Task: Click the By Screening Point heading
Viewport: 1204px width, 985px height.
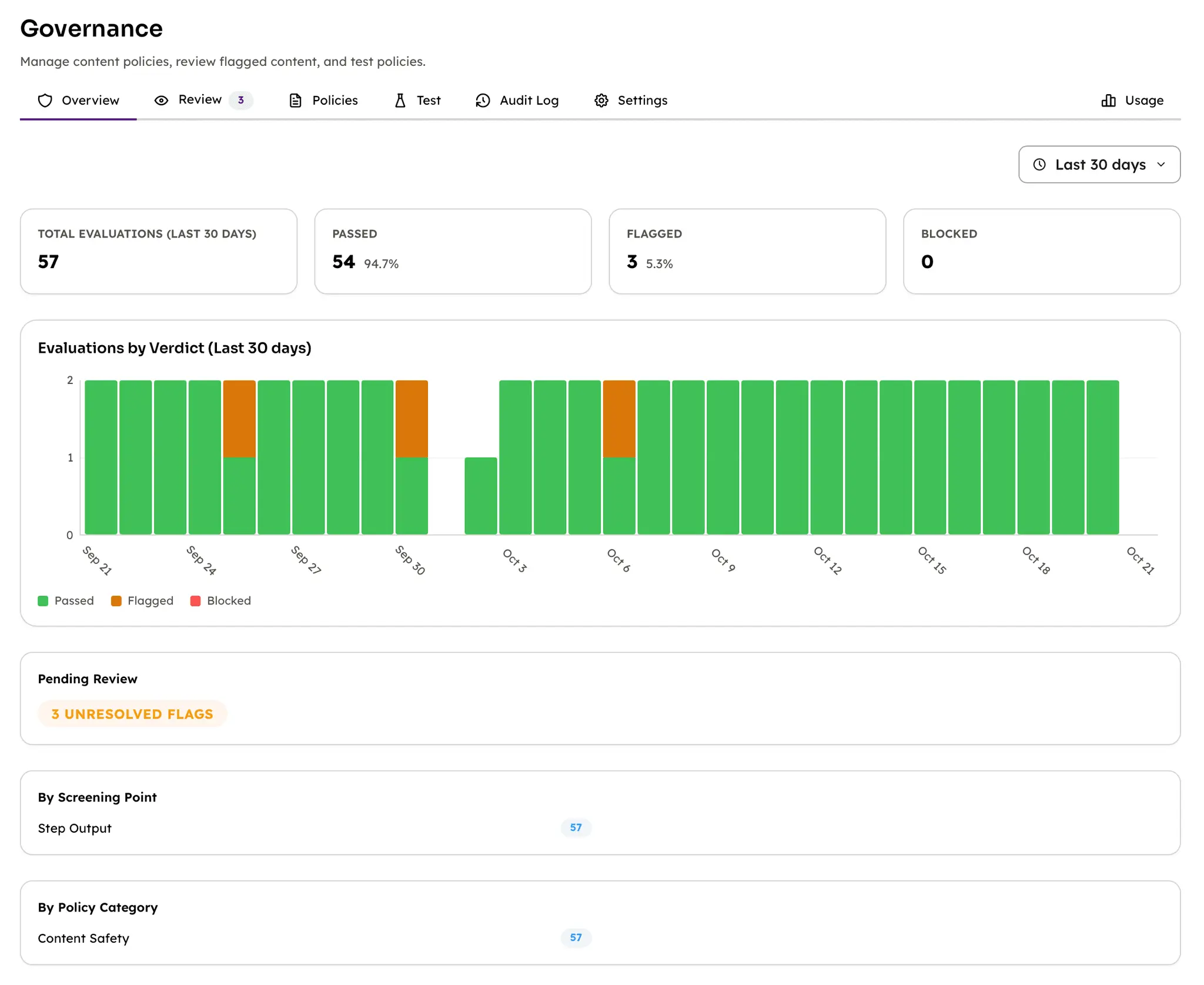Action: [98, 797]
